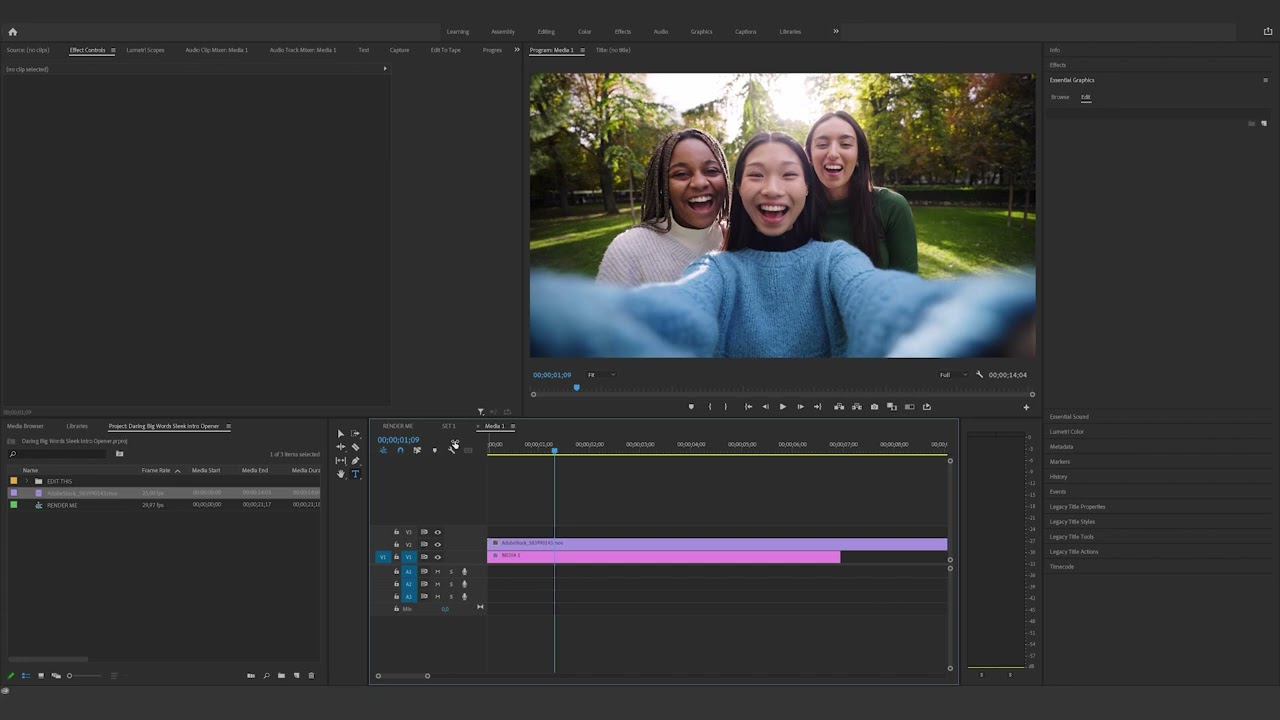Open Project panel menu icon
The image size is (1280, 720).
pos(228,427)
